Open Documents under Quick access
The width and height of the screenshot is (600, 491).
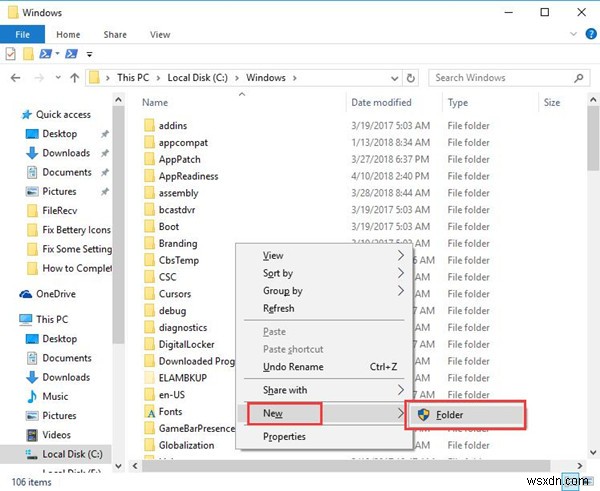[67, 172]
